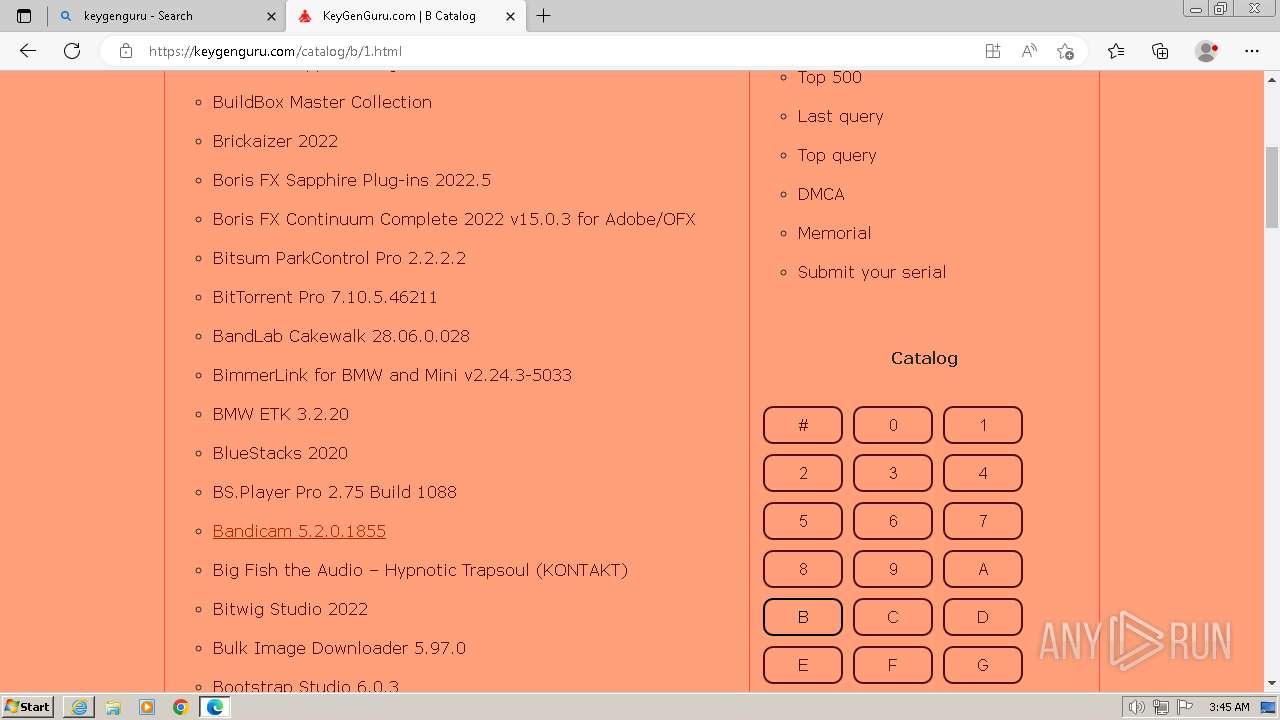1280x720 pixels.
Task: Select catalog button #
Action: point(803,425)
